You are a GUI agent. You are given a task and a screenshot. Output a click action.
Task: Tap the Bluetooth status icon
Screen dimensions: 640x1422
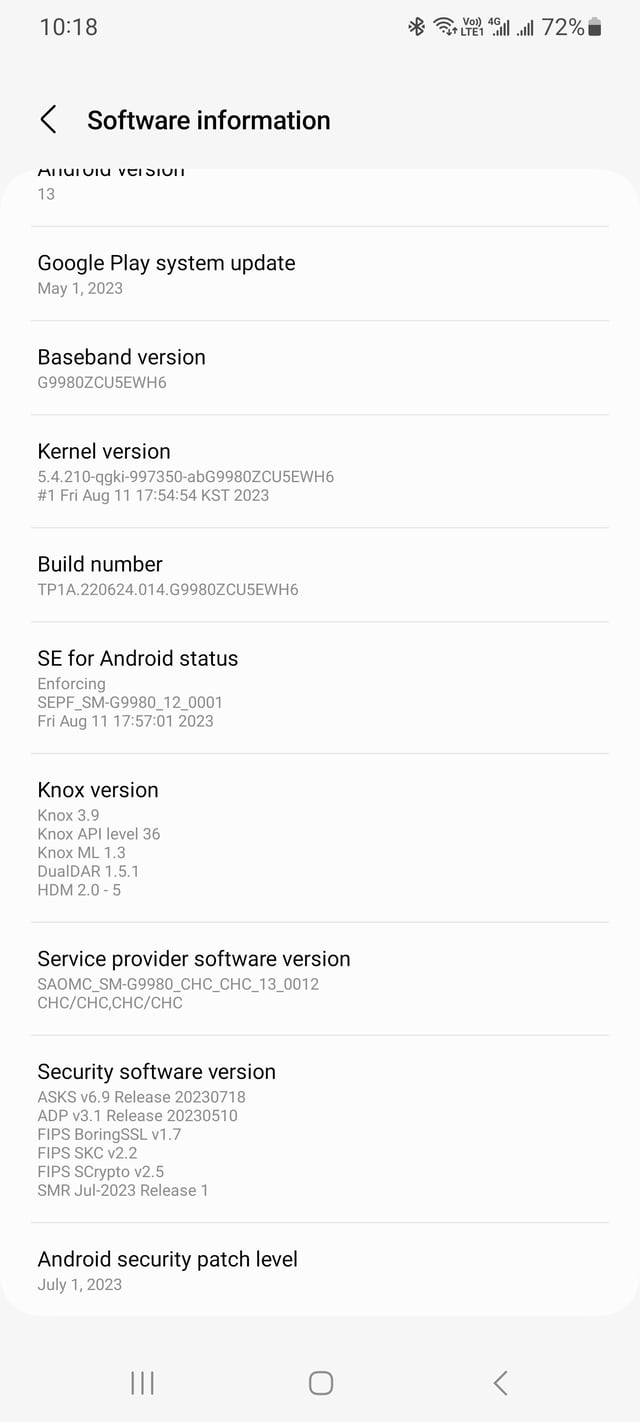[417, 28]
